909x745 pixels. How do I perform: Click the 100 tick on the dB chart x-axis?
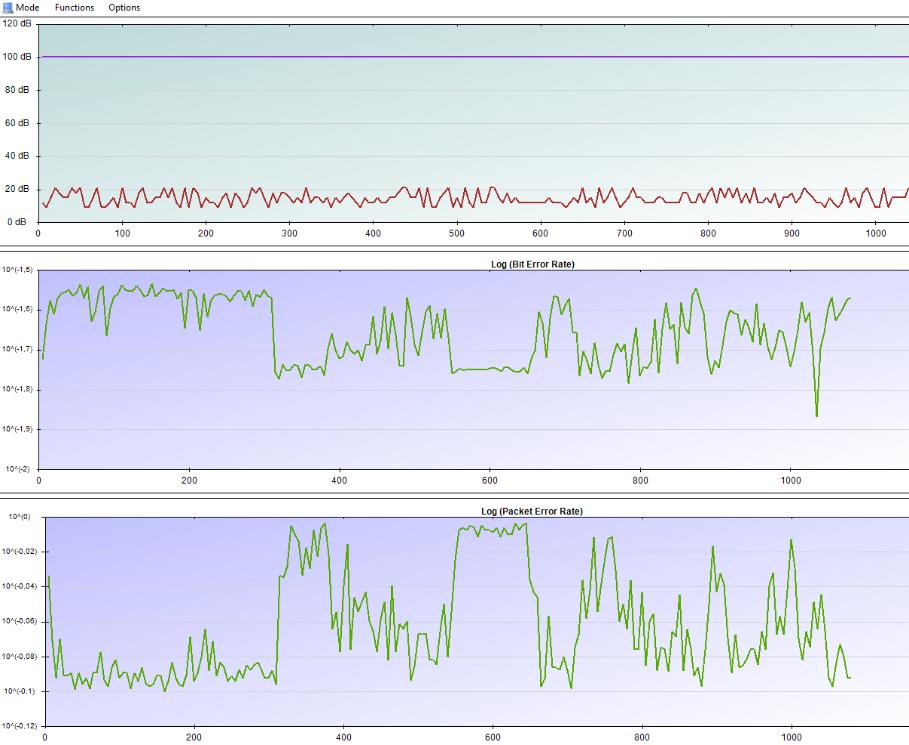click(122, 233)
